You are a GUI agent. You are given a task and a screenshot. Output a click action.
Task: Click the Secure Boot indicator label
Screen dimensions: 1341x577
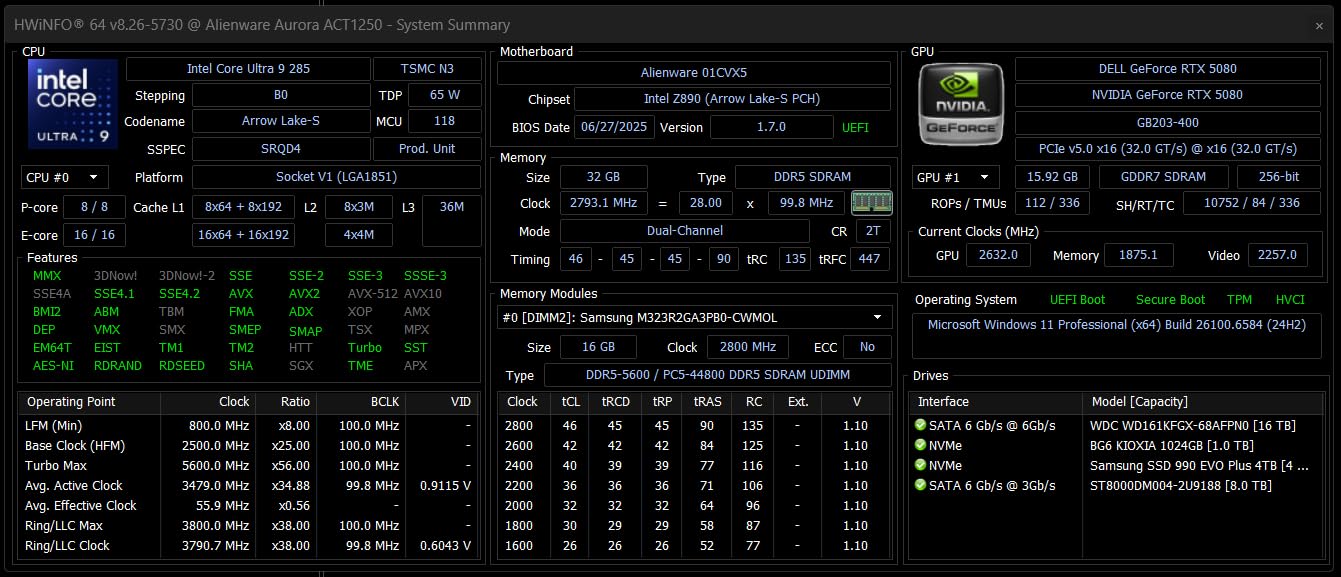pos(1170,300)
